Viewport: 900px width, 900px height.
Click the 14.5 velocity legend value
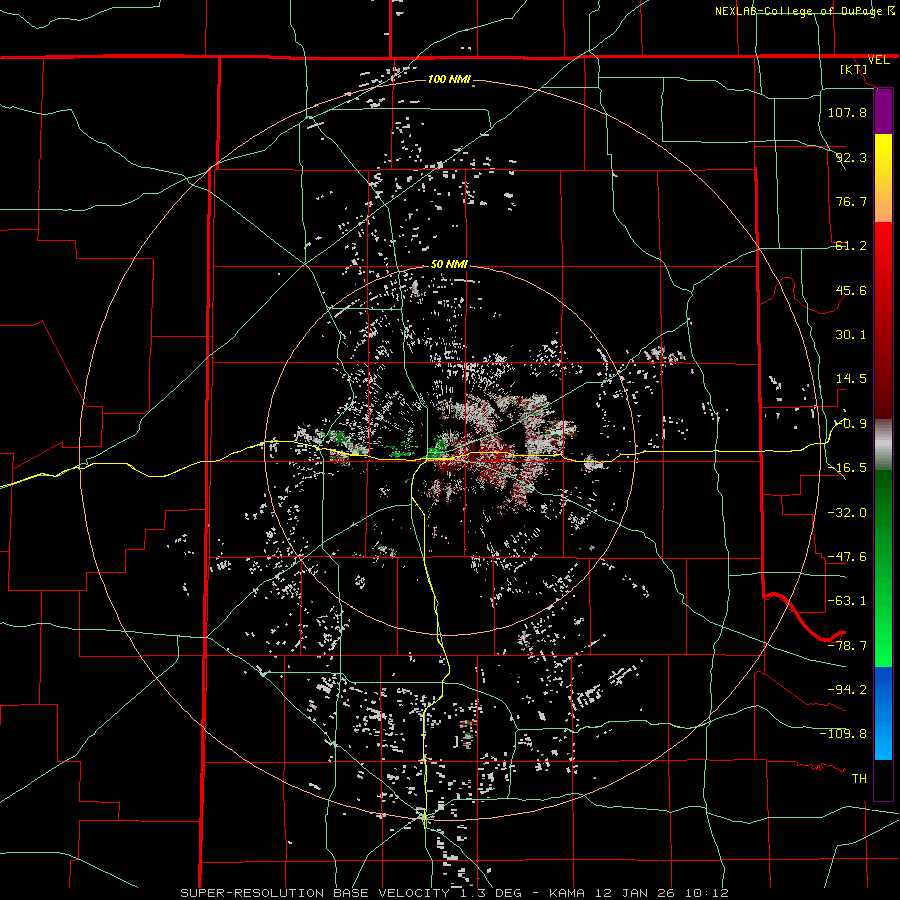(x=851, y=379)
